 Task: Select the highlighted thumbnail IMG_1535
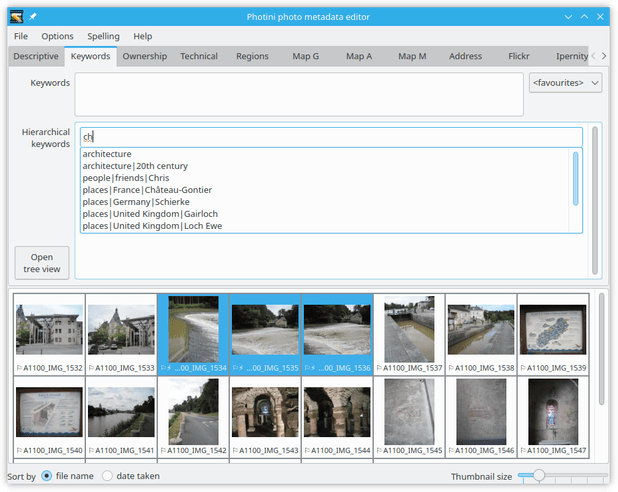[265, 333]
